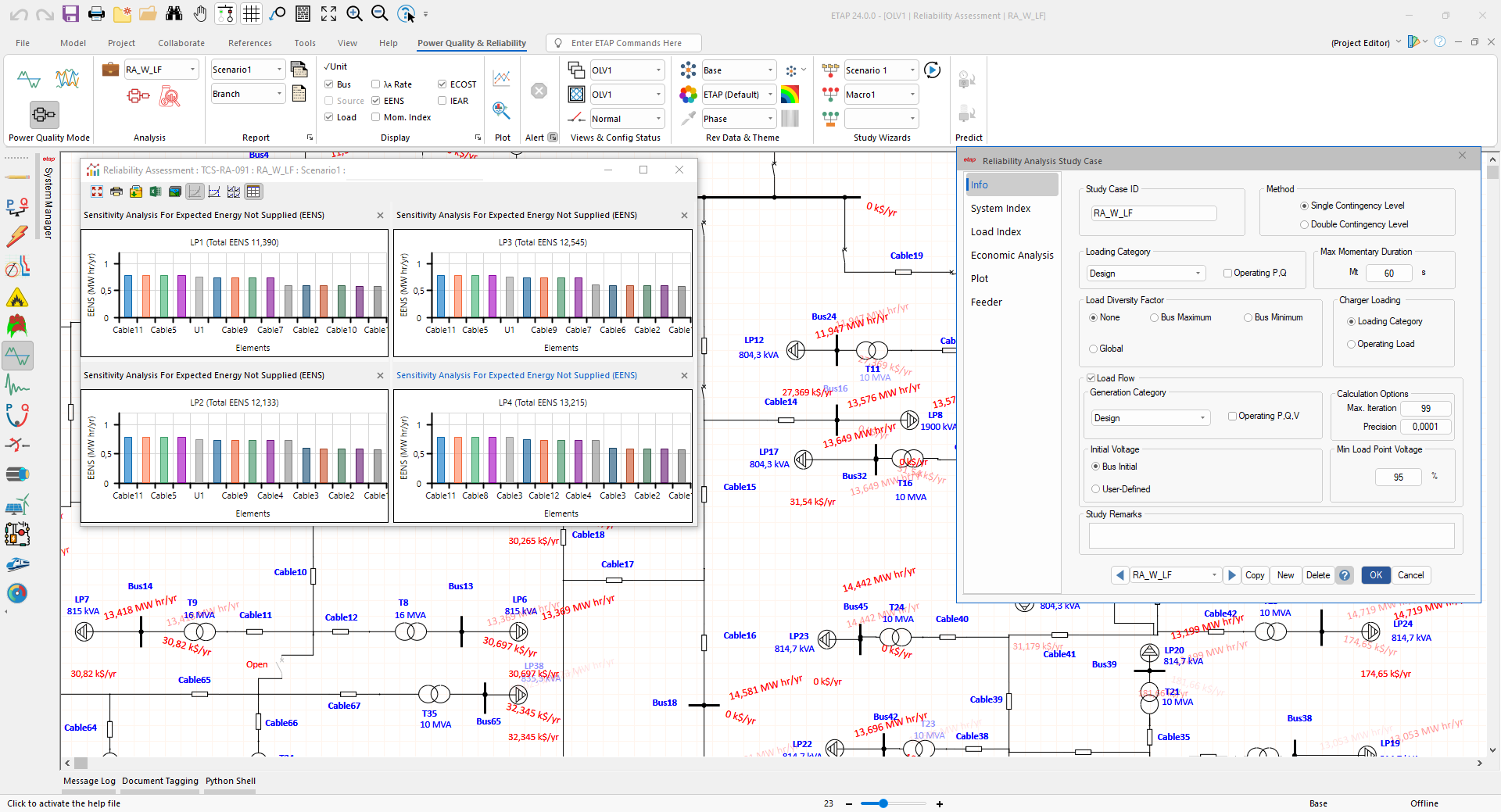This screenshot has height=812, width=1501.
Task: Expand the Scenario 1 study wizard dropdown
Action: click(913, 70)
